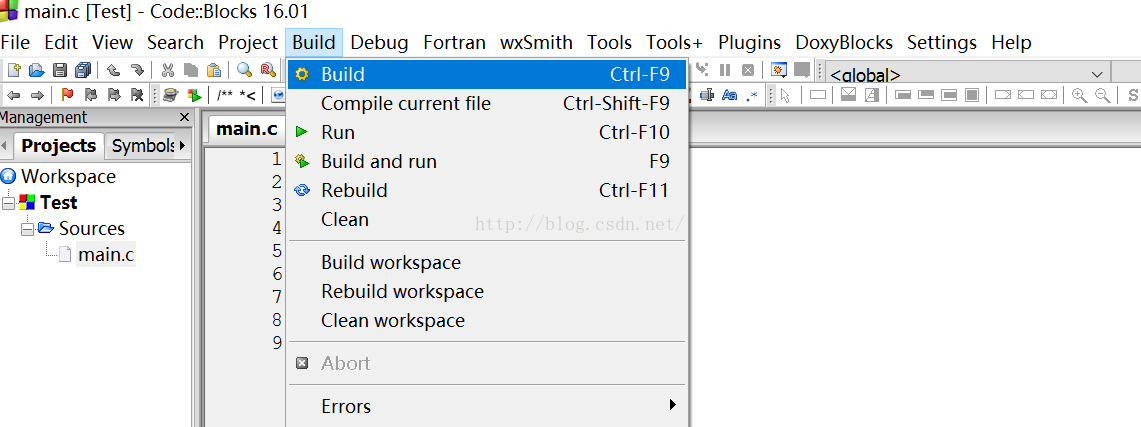Viewport: 1141px width, 427px height.
Task: Click the New file toolbar icon
Action: tap(14, 70)
